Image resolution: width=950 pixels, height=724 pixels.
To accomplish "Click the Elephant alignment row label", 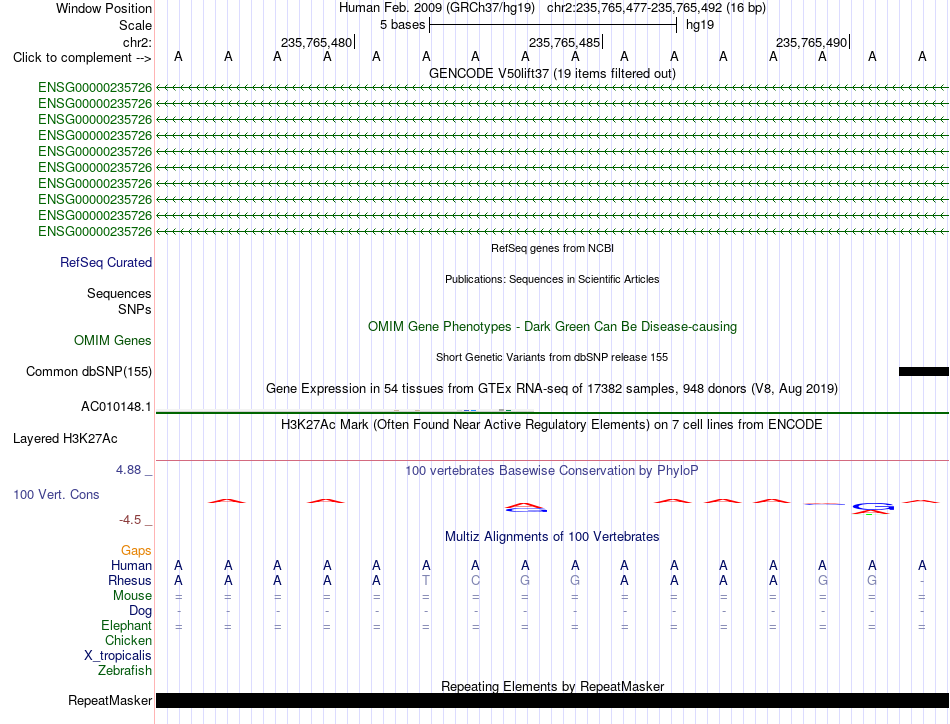I will point(126,625).
